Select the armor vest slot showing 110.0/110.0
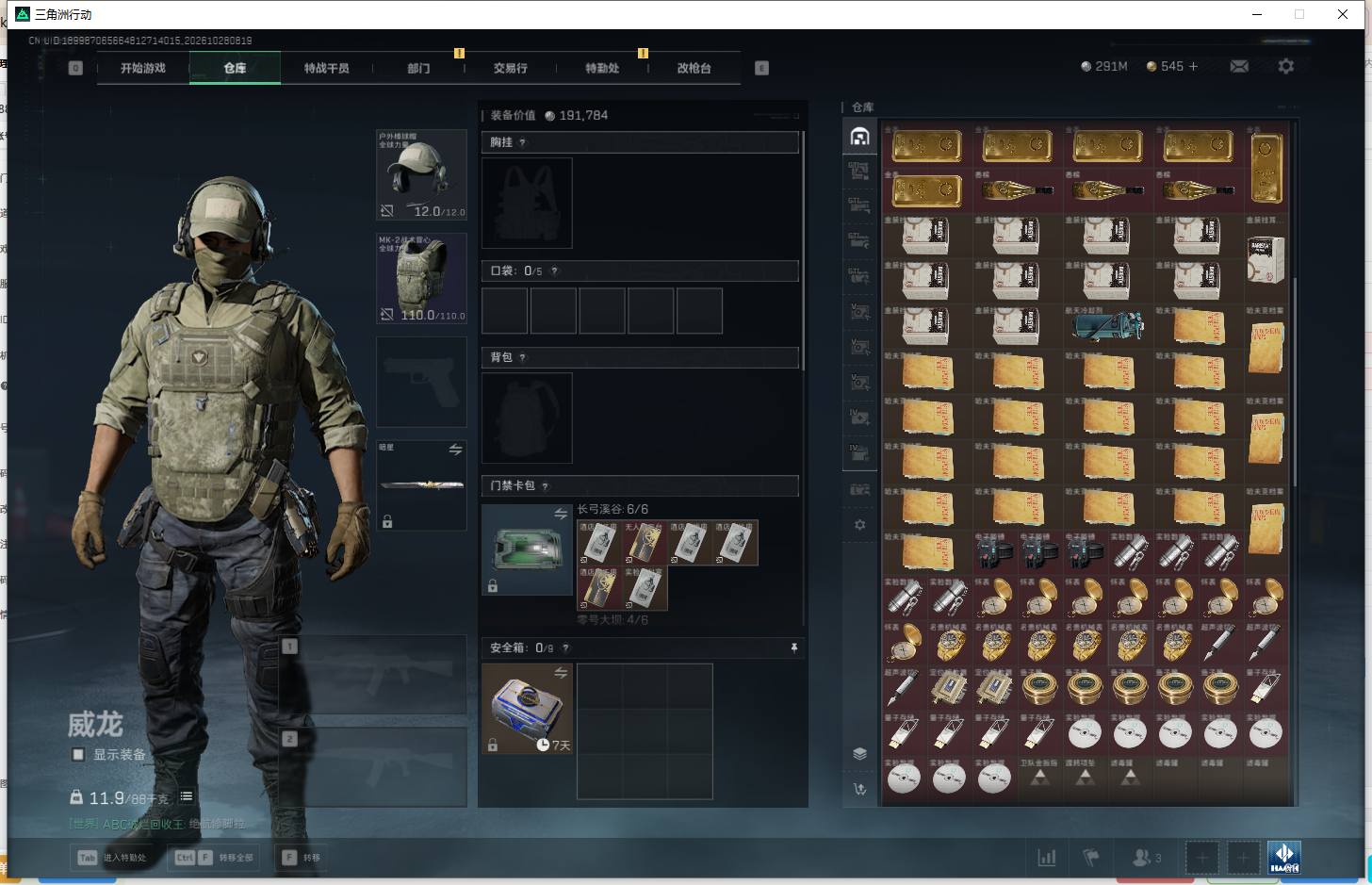 coord(421,278)
